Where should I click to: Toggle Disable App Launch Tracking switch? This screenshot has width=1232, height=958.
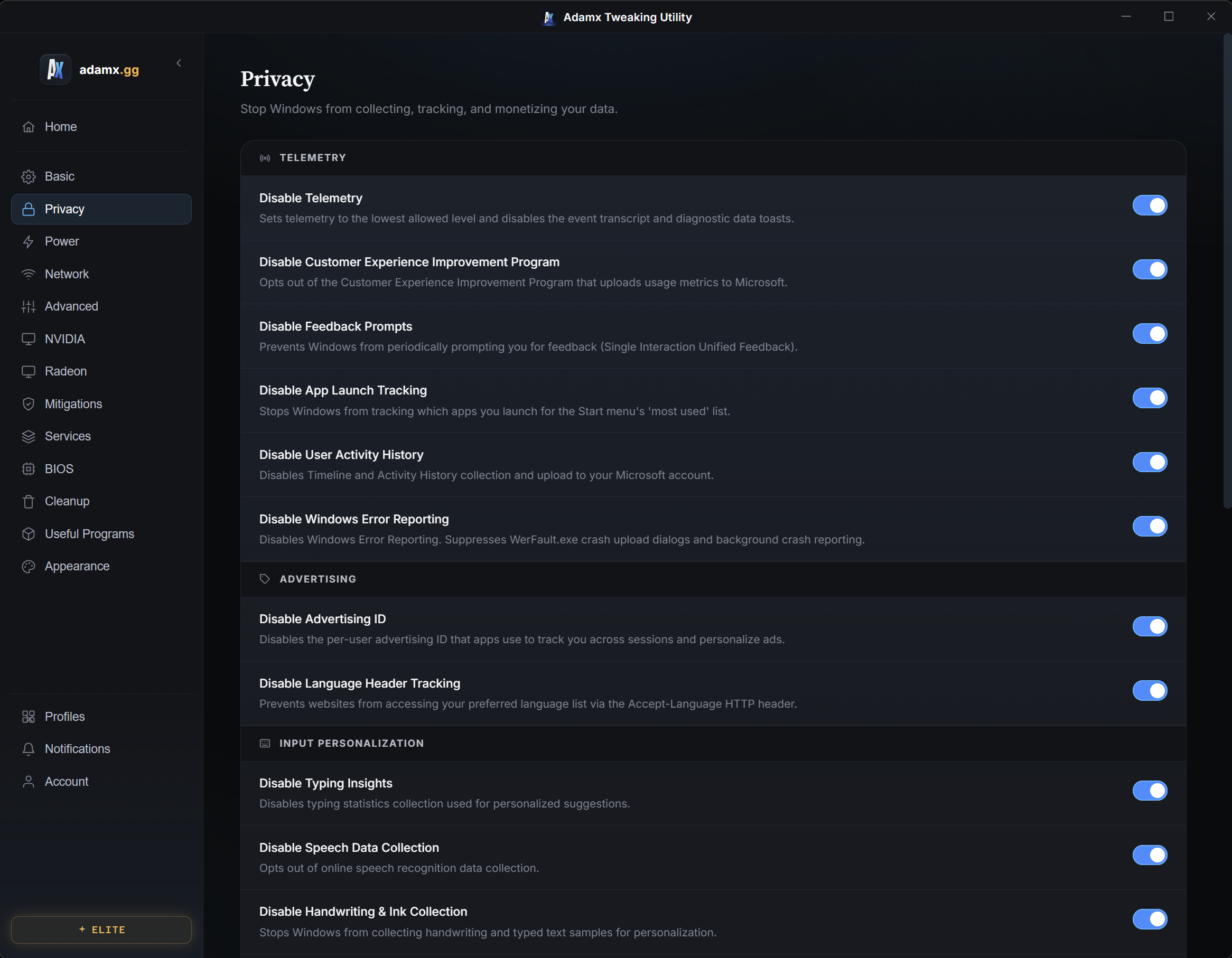point(1150,398)
